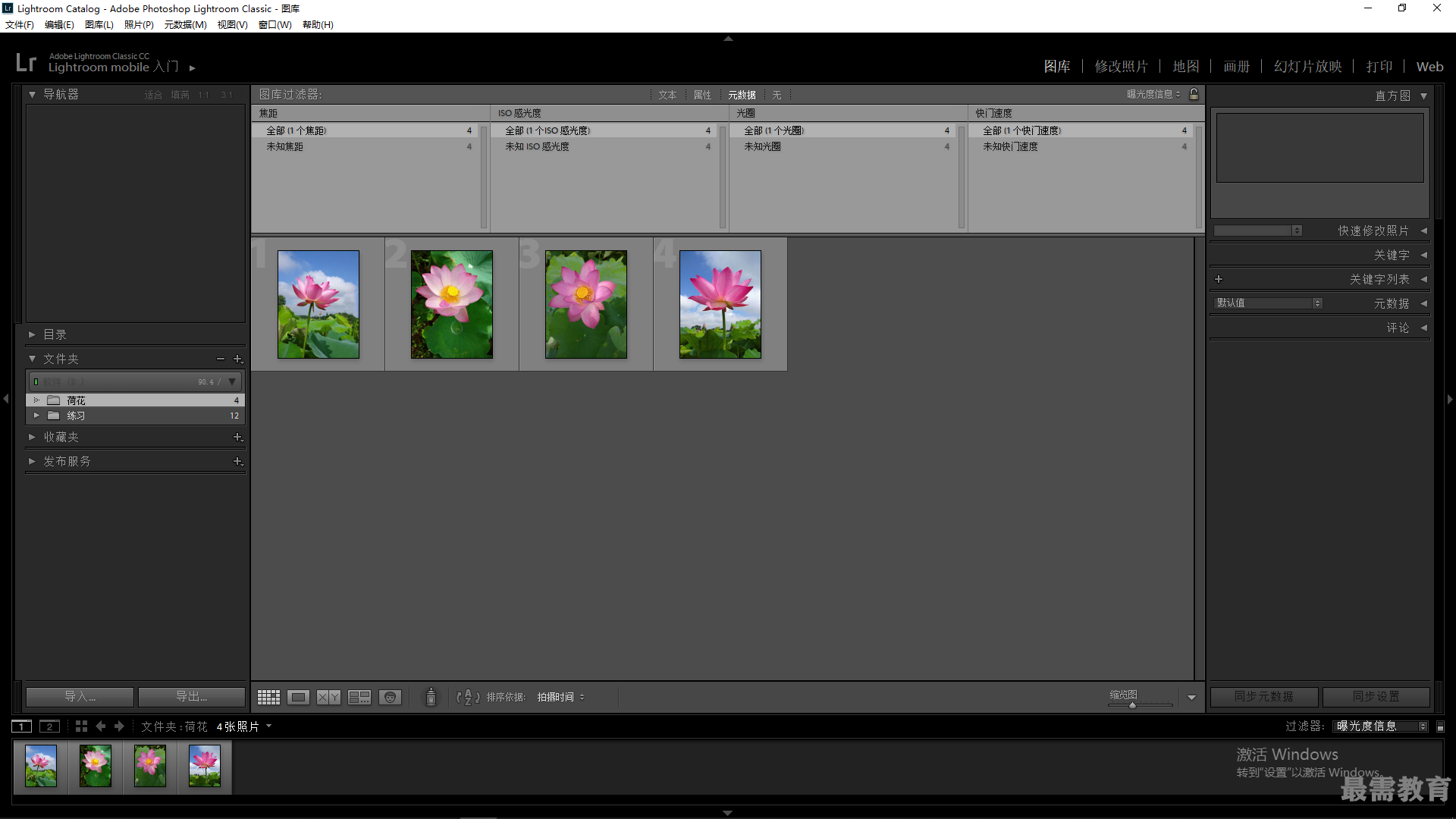1456x819 pixels.
Task: Add keyword with Keyword List plus icon
Action: [1219, 279]
